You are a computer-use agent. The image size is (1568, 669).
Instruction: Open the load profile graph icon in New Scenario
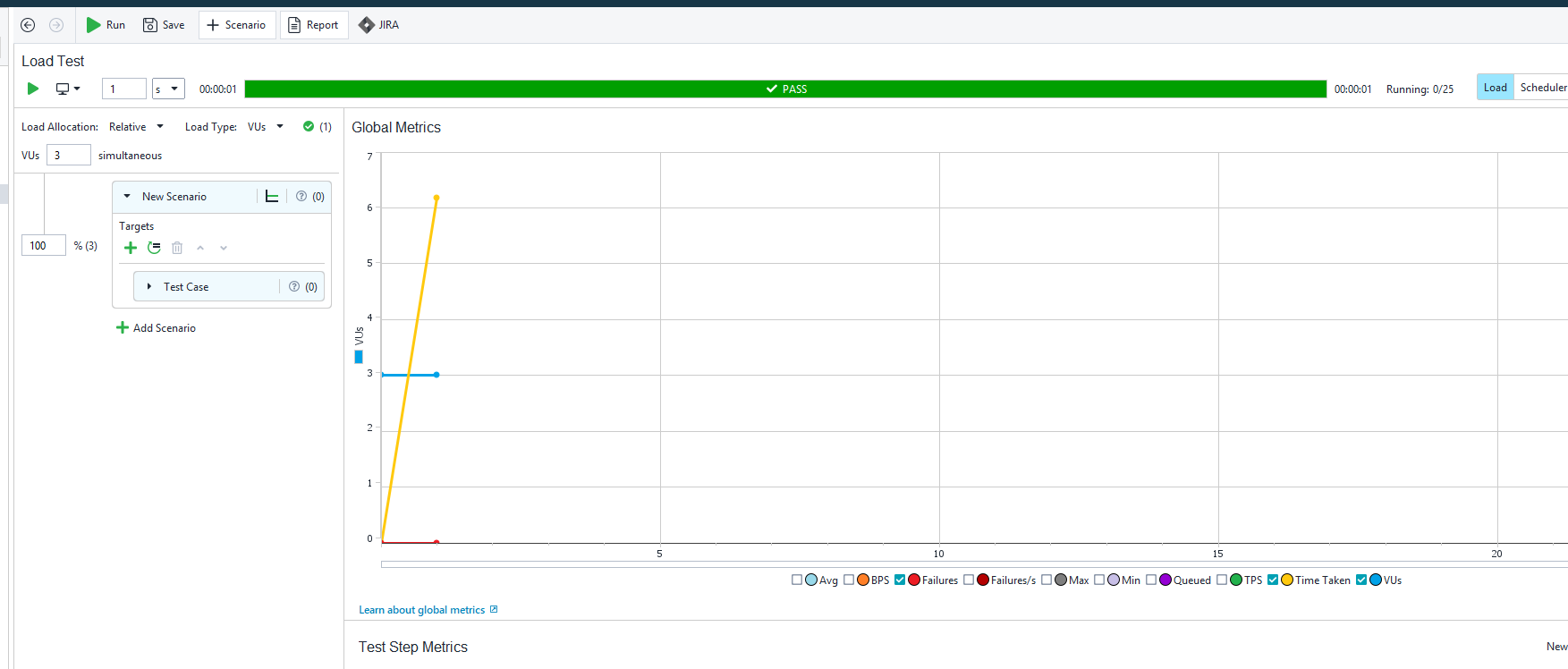point(272,197)
